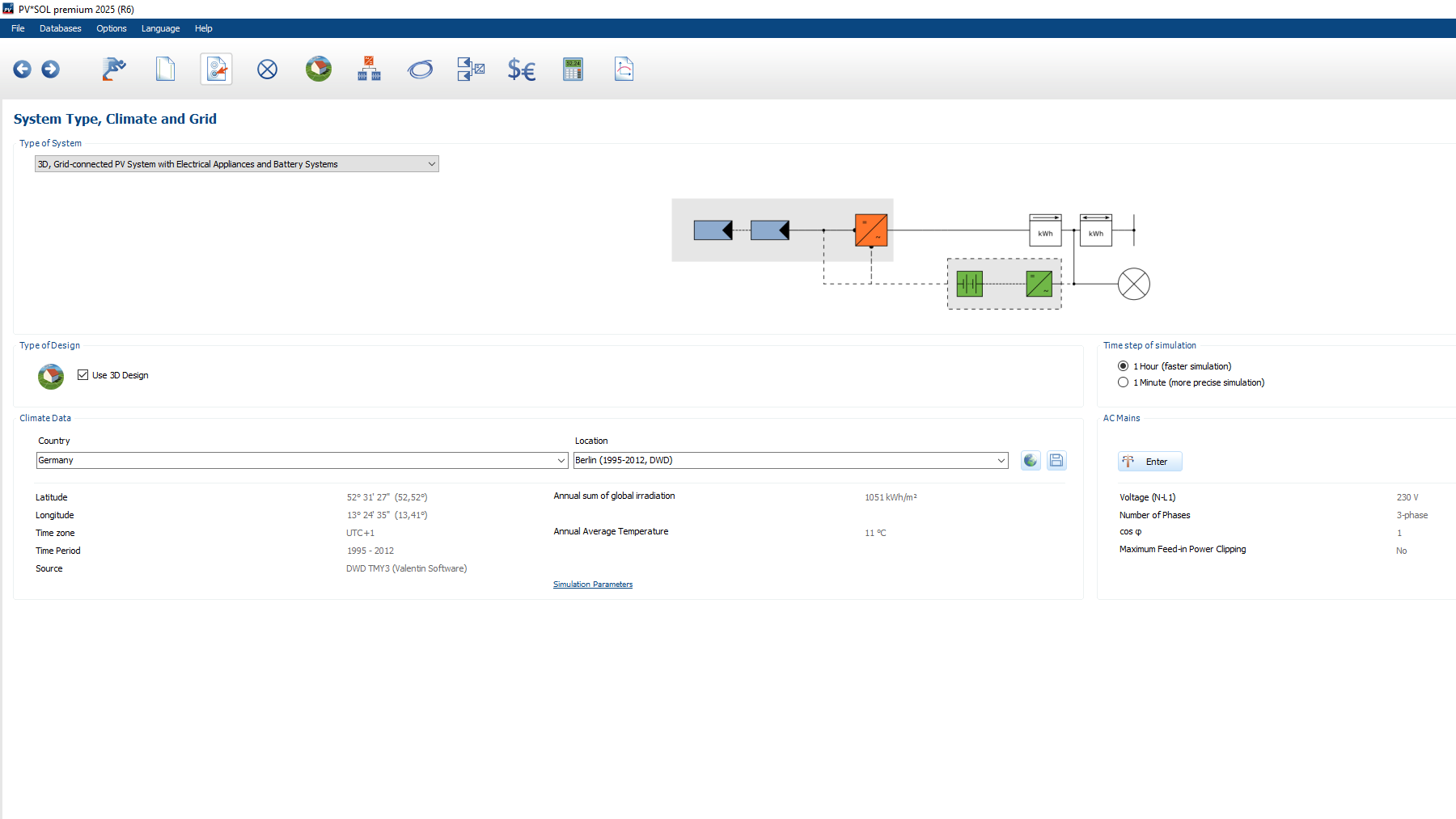Select the System Type page icon

coord(215,69)
